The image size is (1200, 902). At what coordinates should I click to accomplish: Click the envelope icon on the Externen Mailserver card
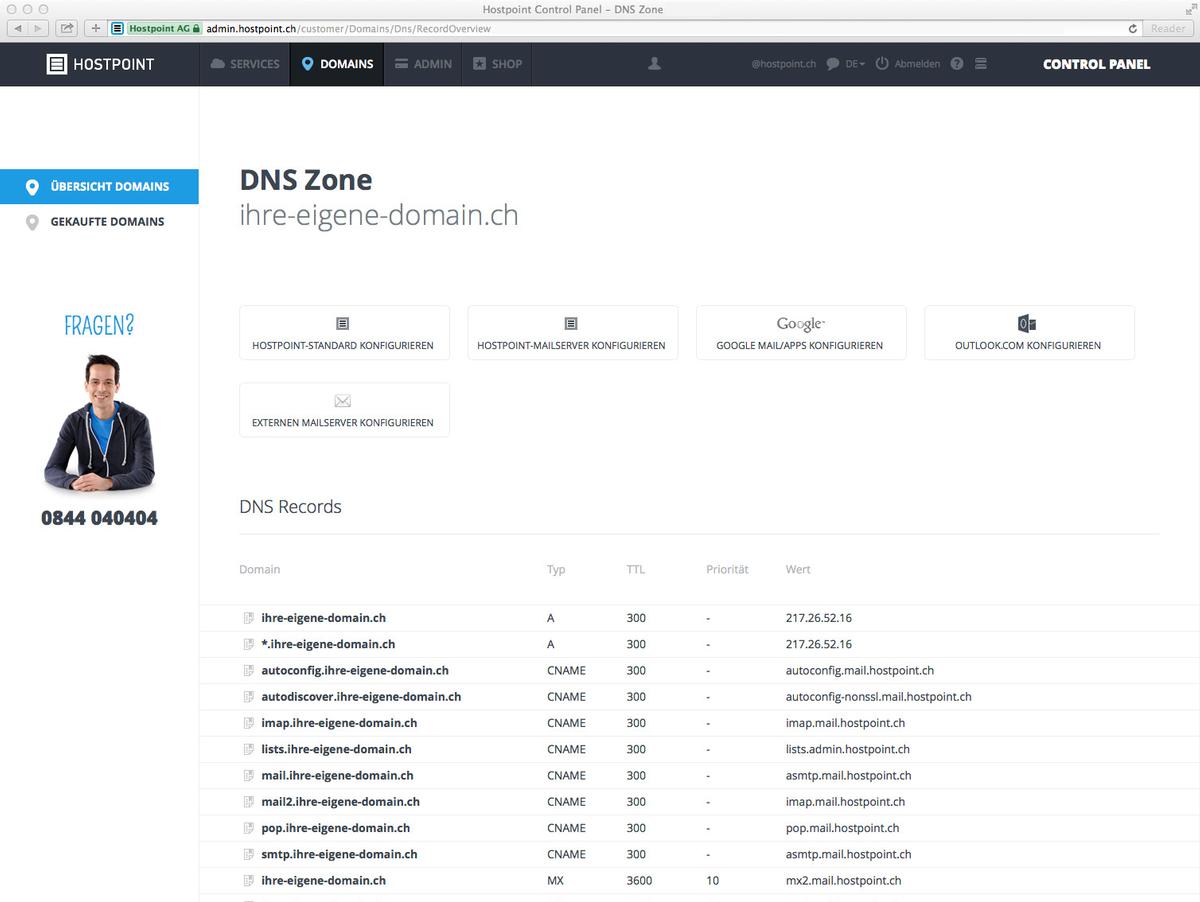[x=344, y=400]
